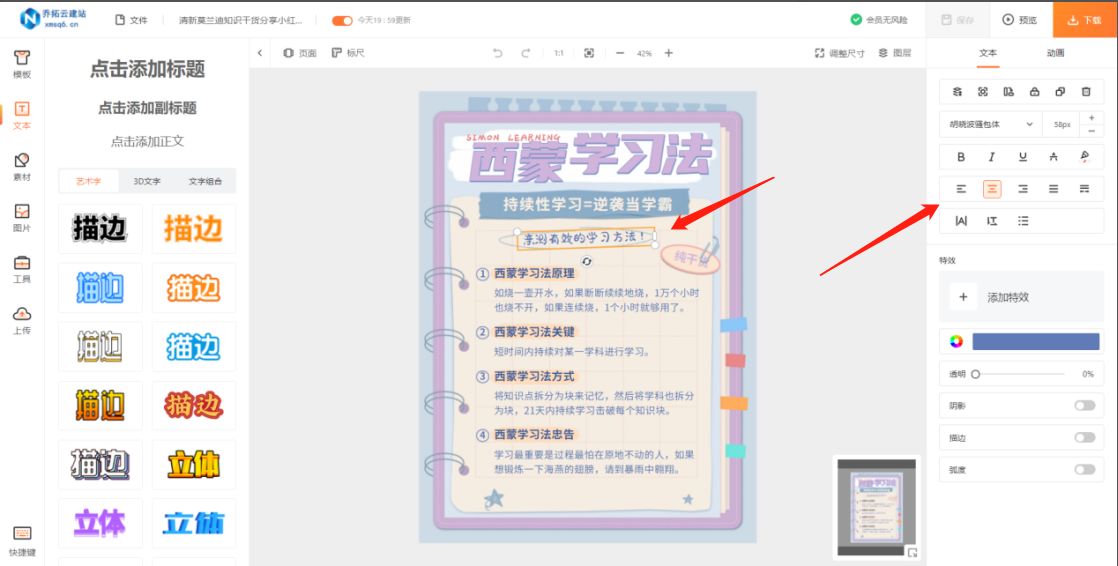The image size is (1118, 566).
Task: Click the duplicate copy icon
Action: click(1060, 91)
